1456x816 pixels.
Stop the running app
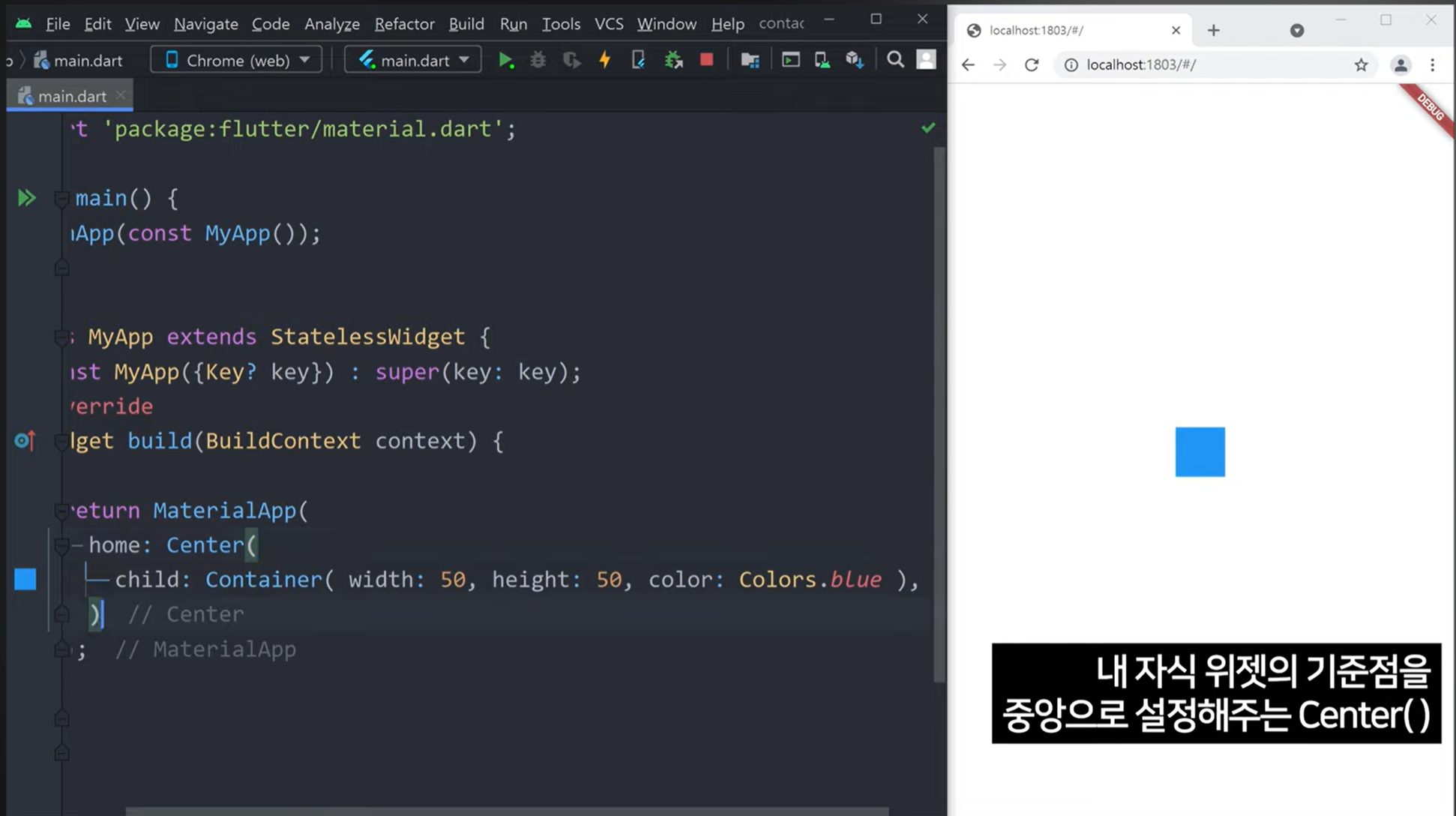[706, 60]
